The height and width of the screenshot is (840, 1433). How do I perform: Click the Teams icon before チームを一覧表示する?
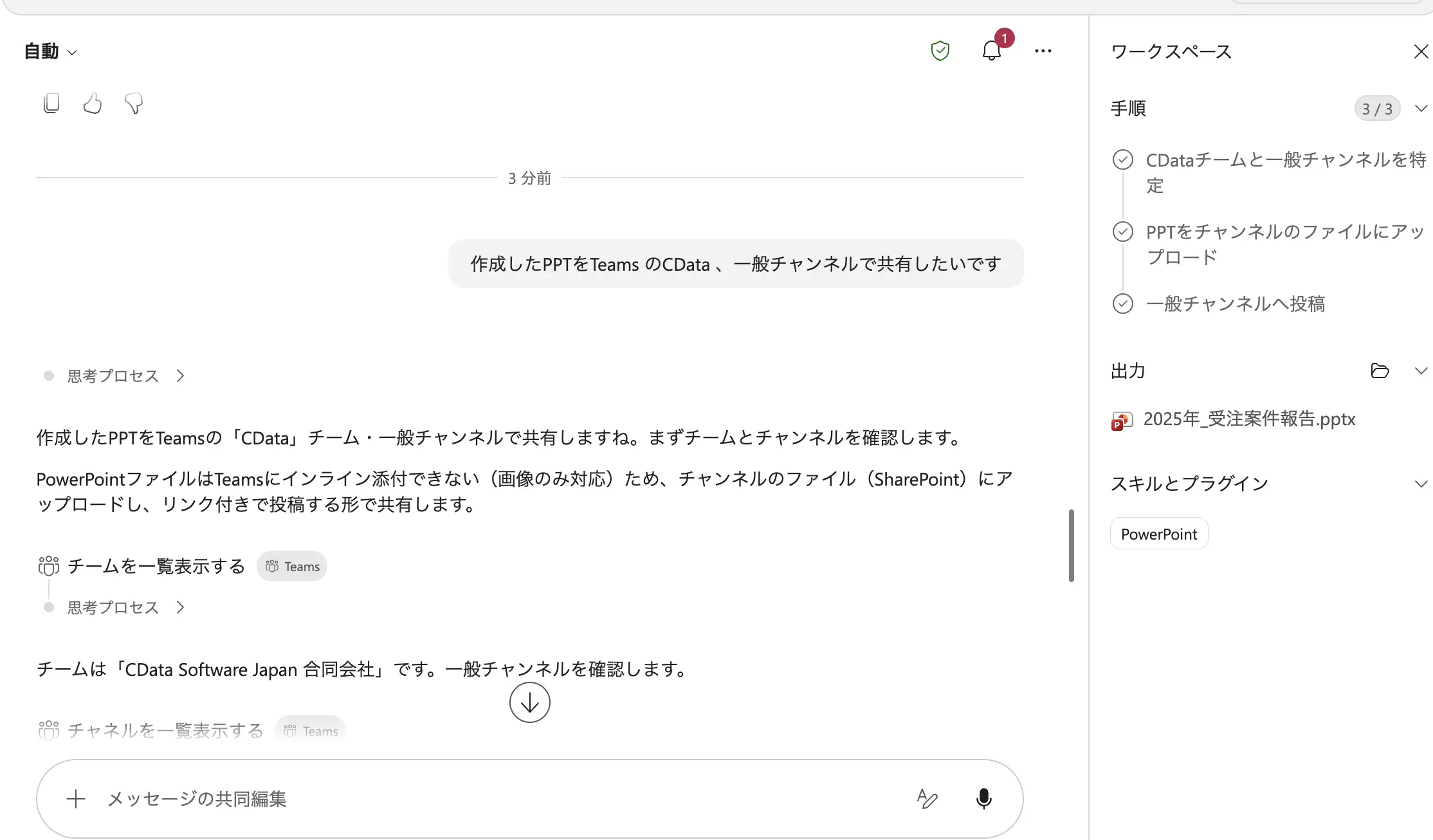click(49, 566)
